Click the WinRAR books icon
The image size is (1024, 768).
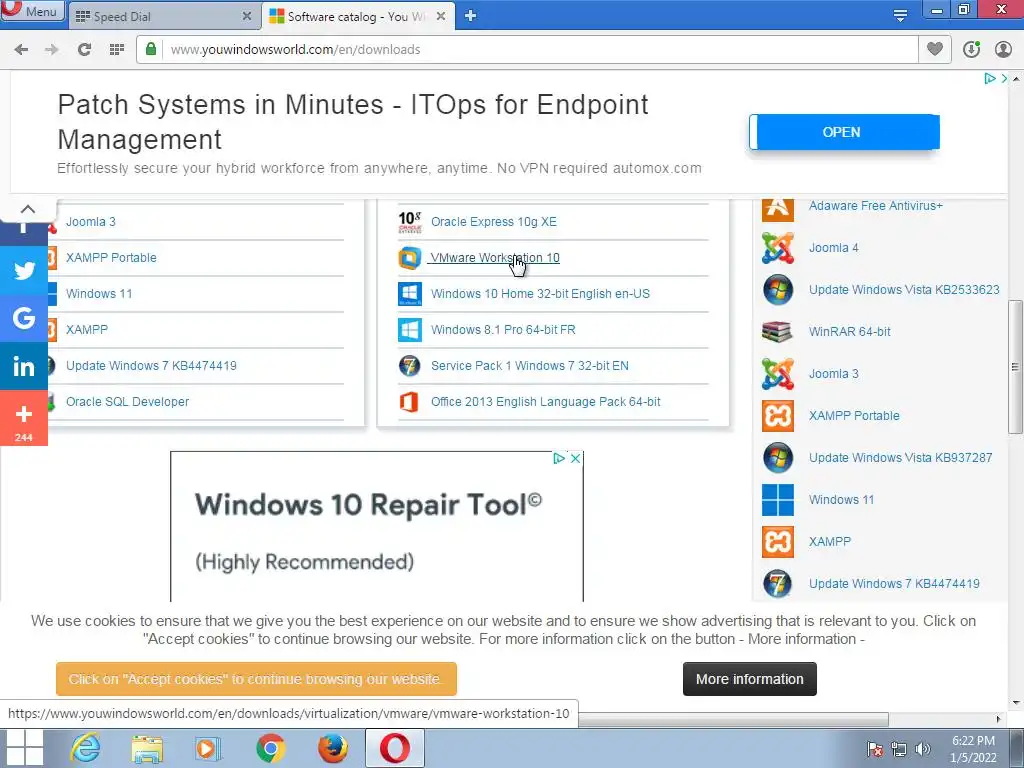778,332
